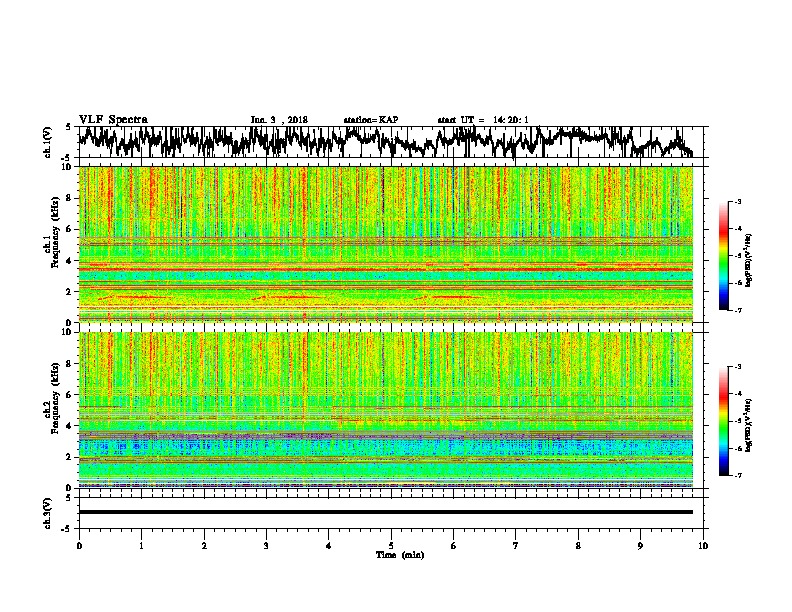Click the time axis tick label '9'
Image resolution: width=792 pixels, height=612 pixels.
(640, 546)
